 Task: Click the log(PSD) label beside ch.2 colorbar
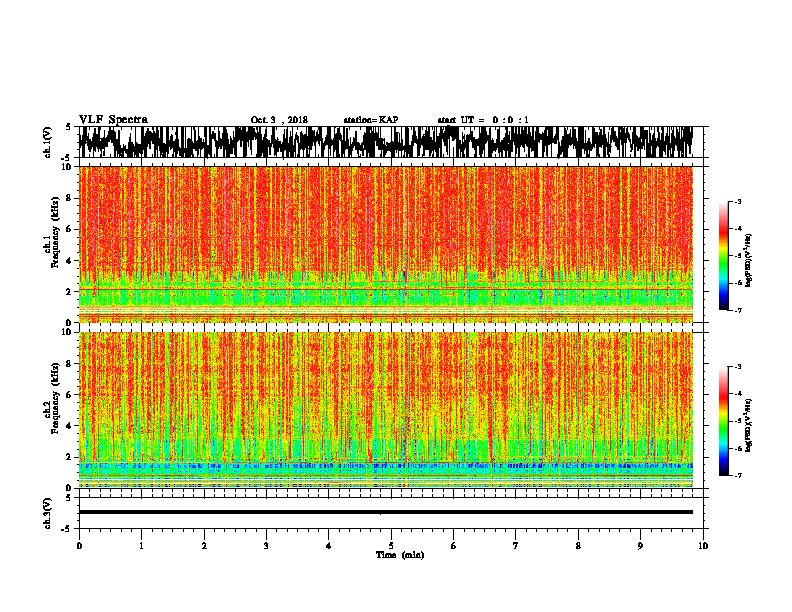point(748,425)
